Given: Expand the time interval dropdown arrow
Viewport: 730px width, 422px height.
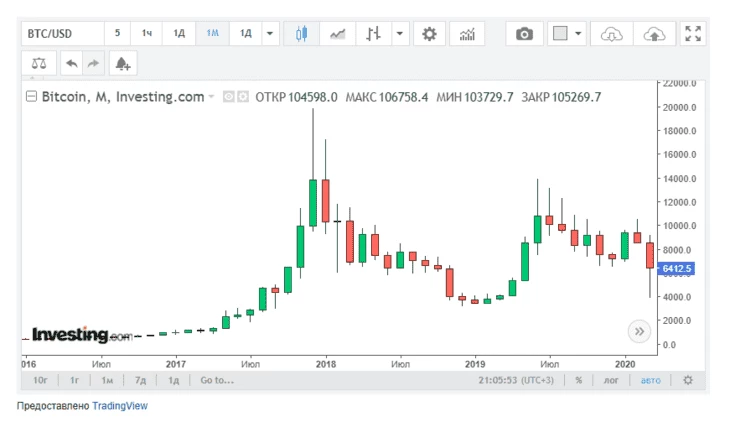Looking at the screenshot, I should (x=270, y=34).
